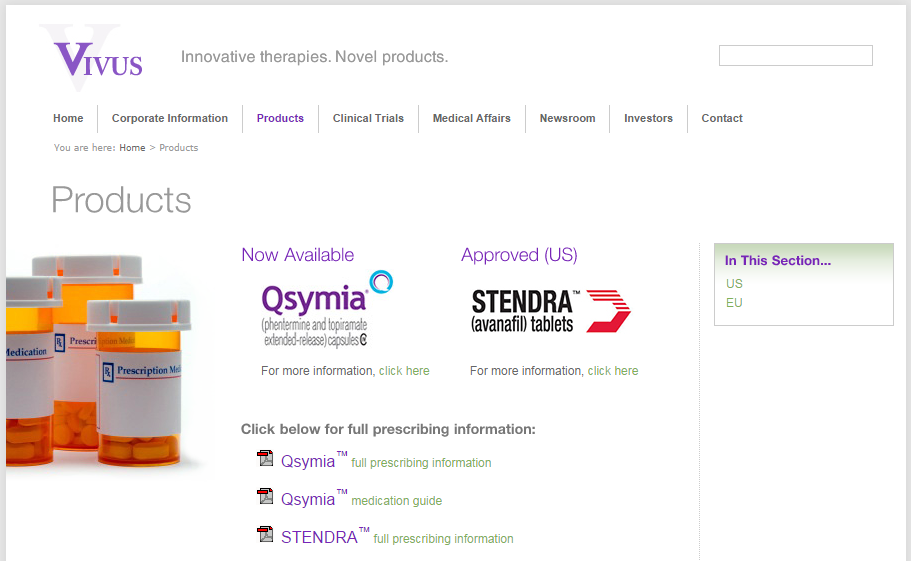Click the 'Approved (US)' heading

[x=519, y=255]
